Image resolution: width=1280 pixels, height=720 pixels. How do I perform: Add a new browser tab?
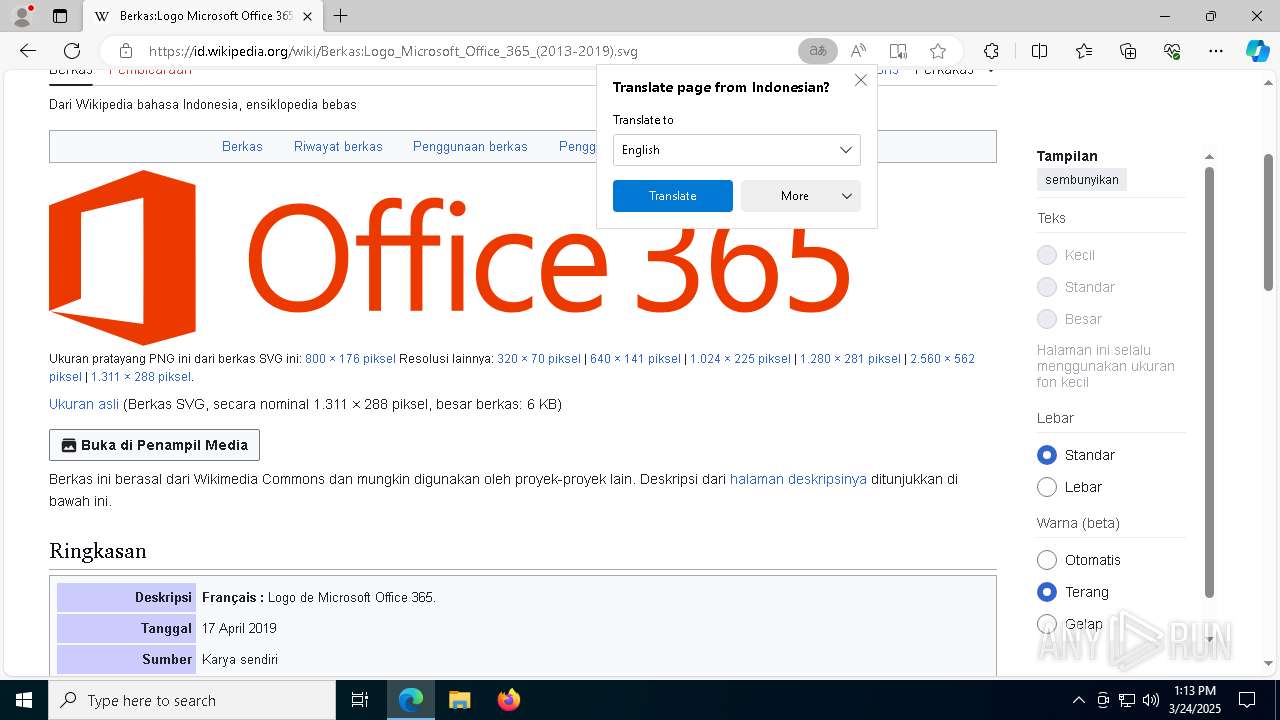341,16
